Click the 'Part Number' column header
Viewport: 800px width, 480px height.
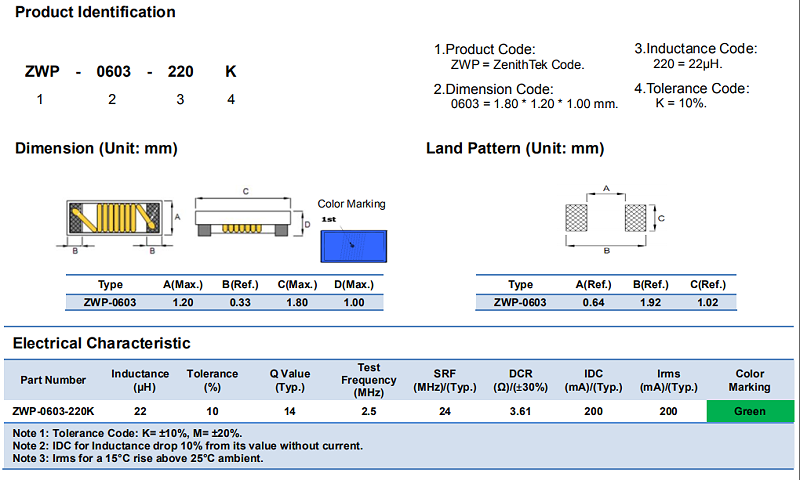[x=53, y=380]
